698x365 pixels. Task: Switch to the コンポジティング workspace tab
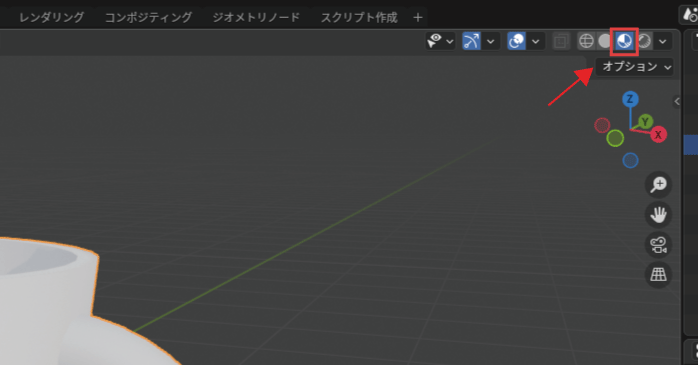click(148, 17)
